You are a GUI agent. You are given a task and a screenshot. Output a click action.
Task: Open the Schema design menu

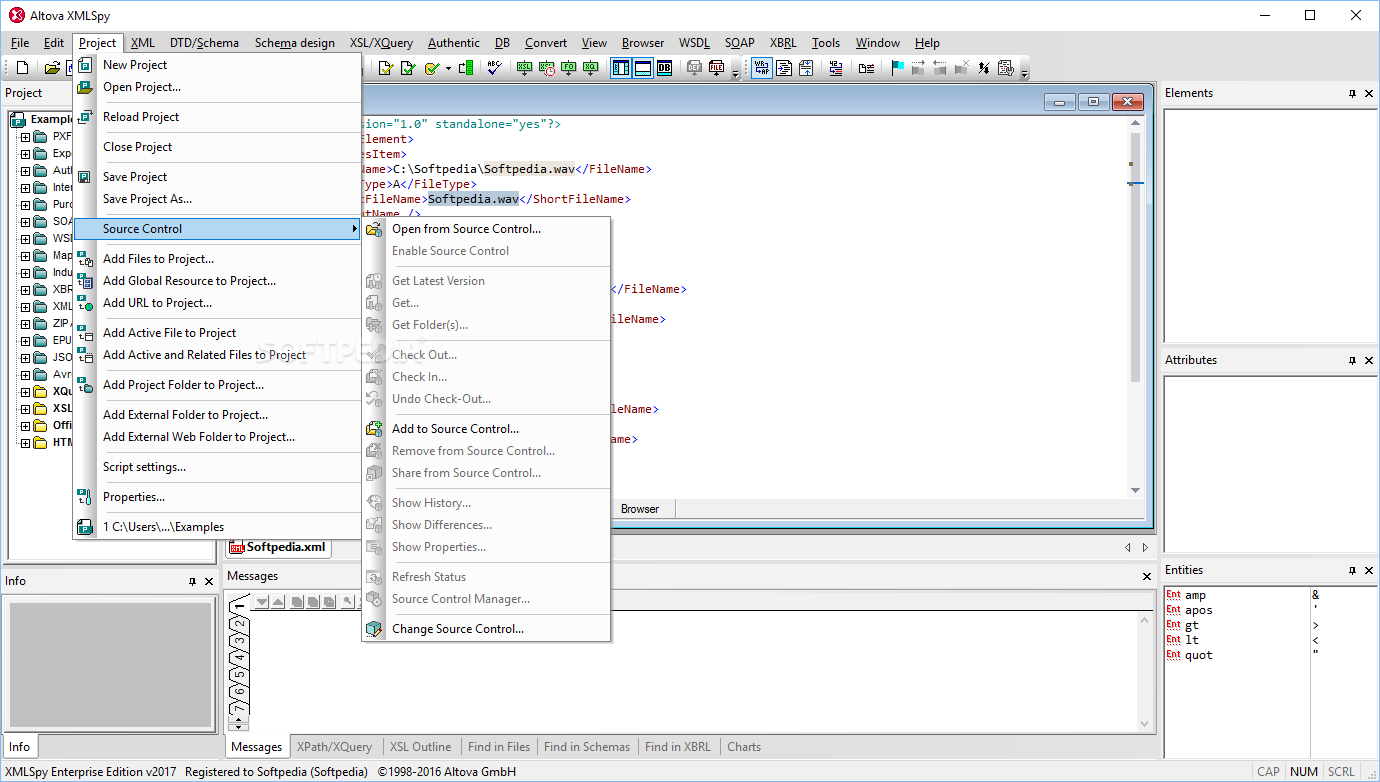[295, 43]
